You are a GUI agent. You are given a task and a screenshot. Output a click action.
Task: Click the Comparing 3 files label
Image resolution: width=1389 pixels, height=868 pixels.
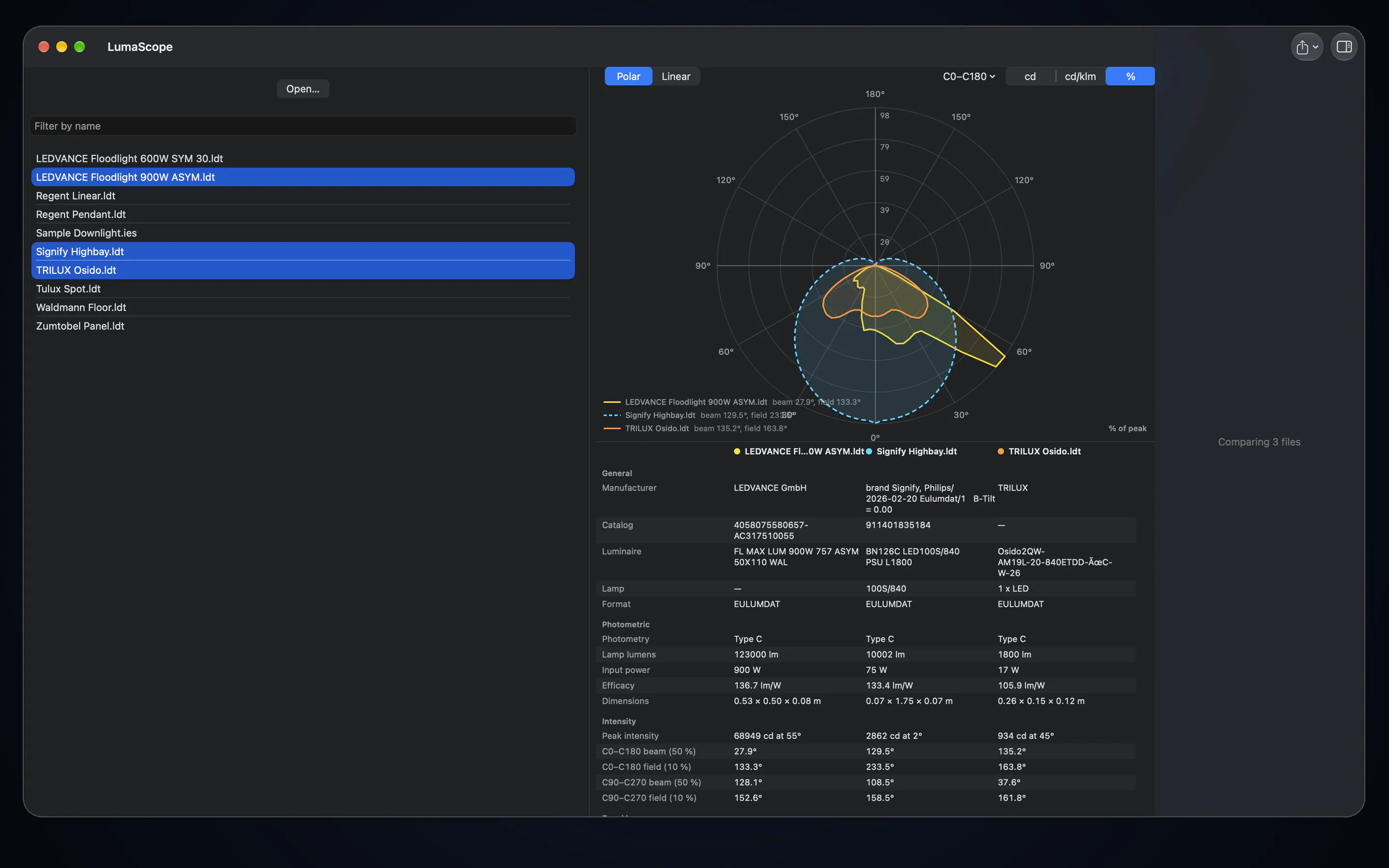click(1259, 442)
